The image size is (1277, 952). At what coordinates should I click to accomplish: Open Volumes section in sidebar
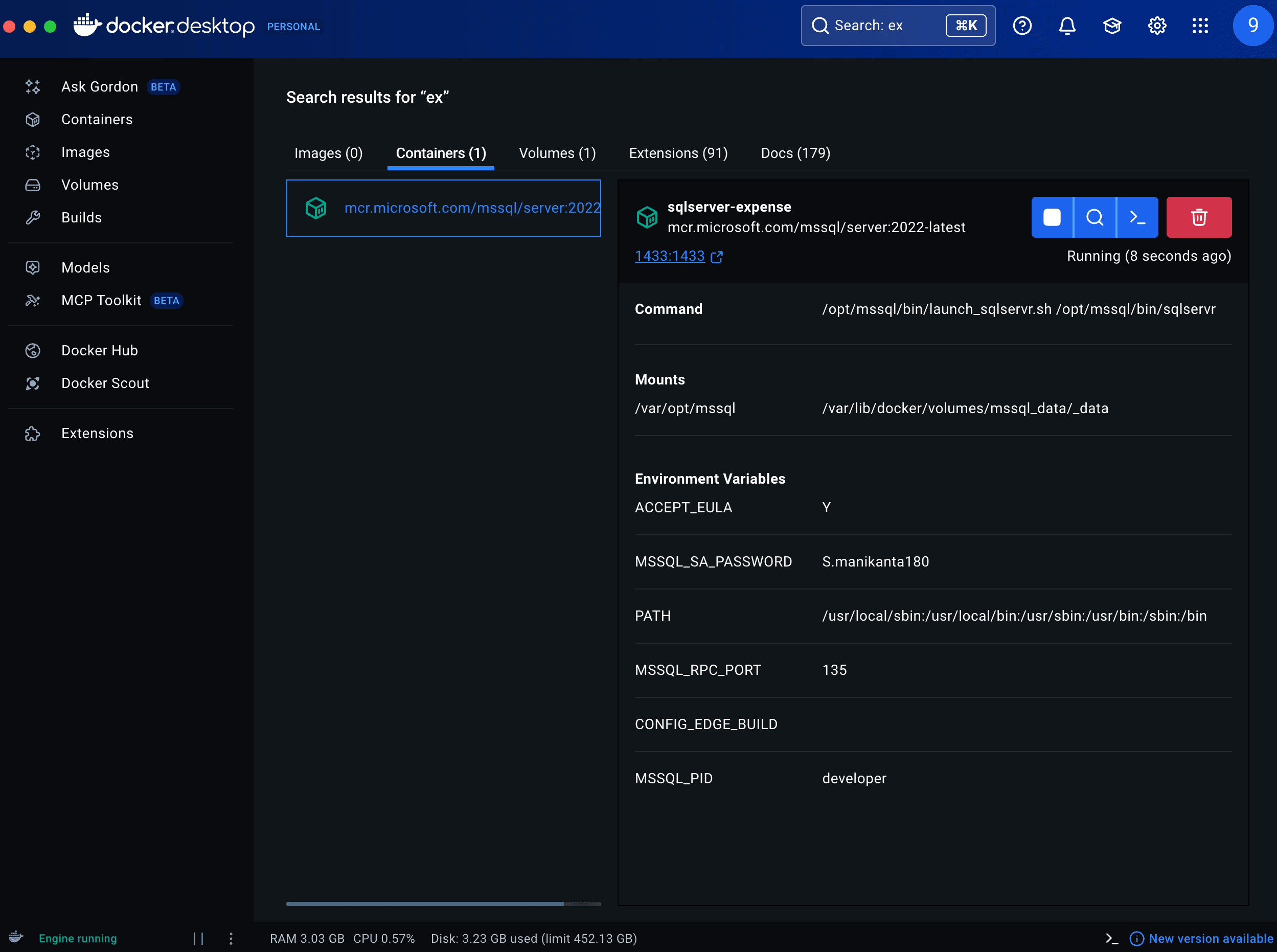coord(121,185)
